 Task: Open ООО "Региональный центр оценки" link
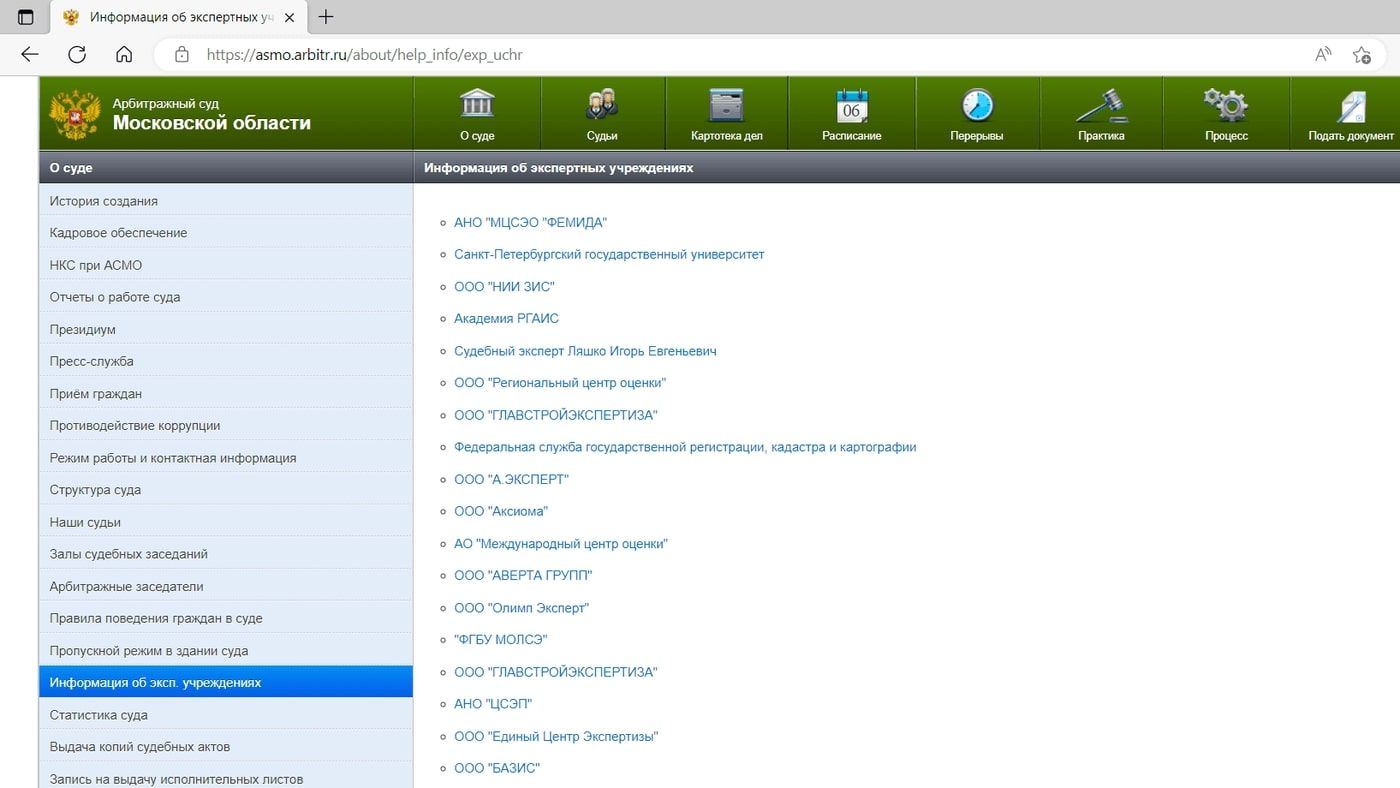[560, 383]
